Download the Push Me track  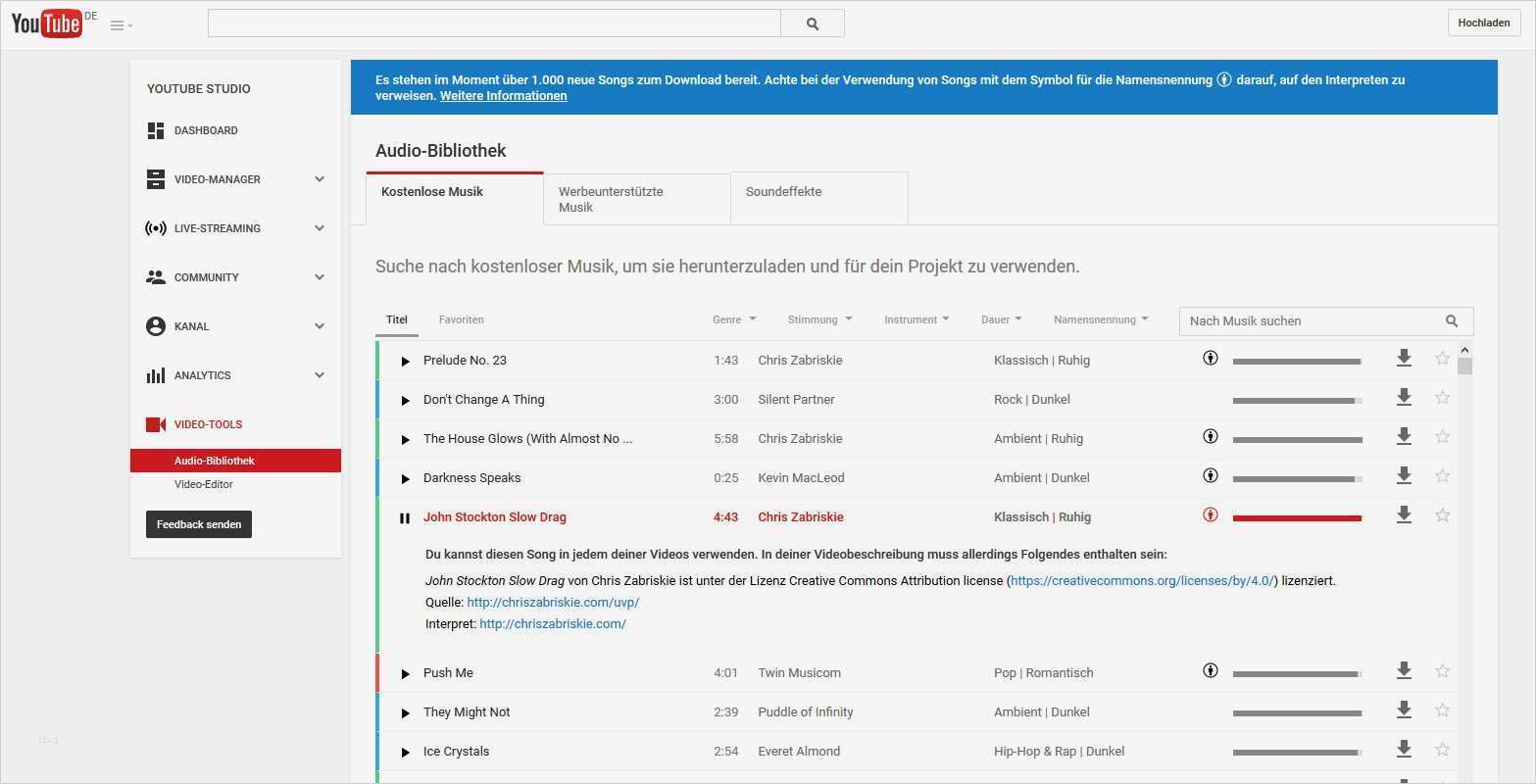pos(1404,671)
